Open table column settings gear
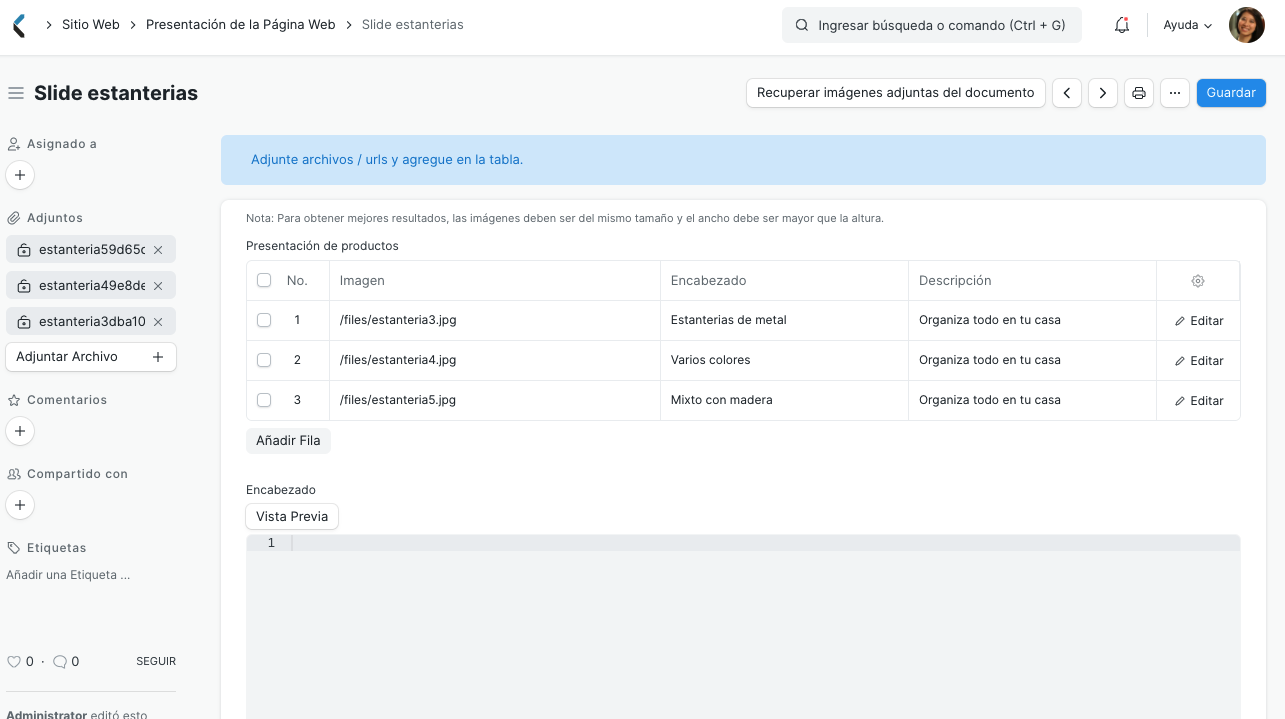1285x719 pixels. 1198,281
